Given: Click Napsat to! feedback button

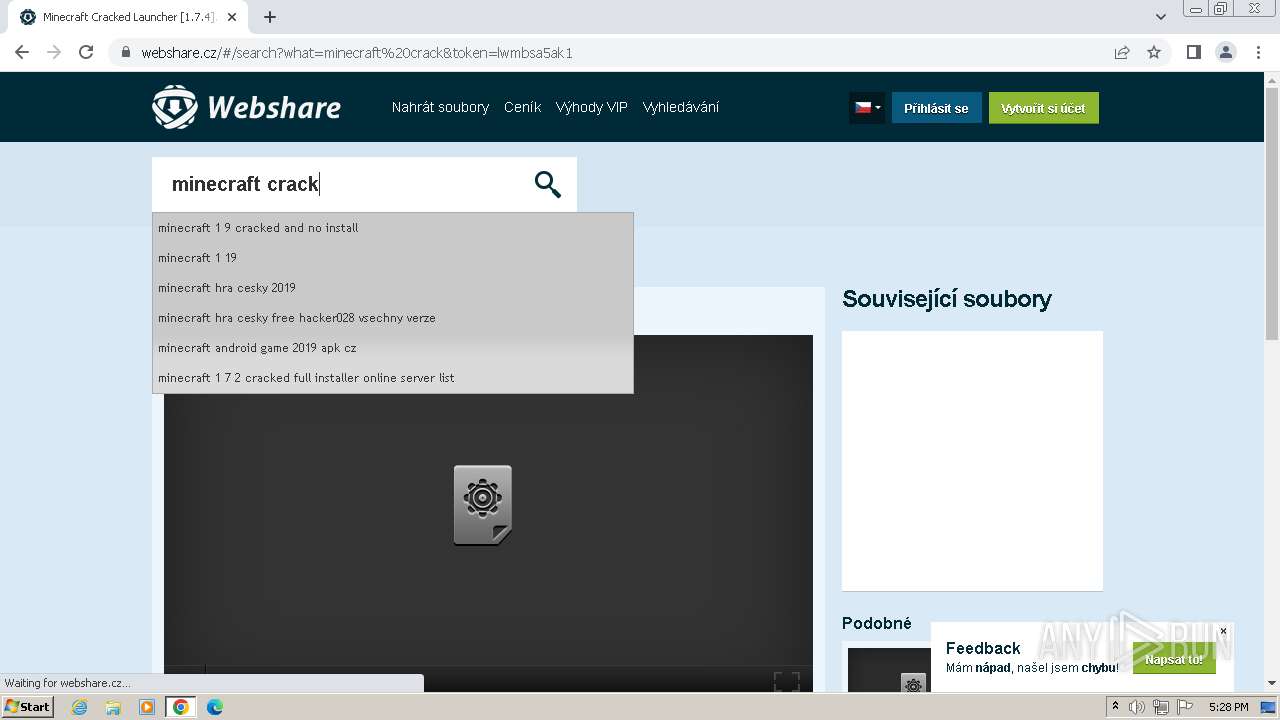Looking at the screenshot, I should tap(1174, 659).
